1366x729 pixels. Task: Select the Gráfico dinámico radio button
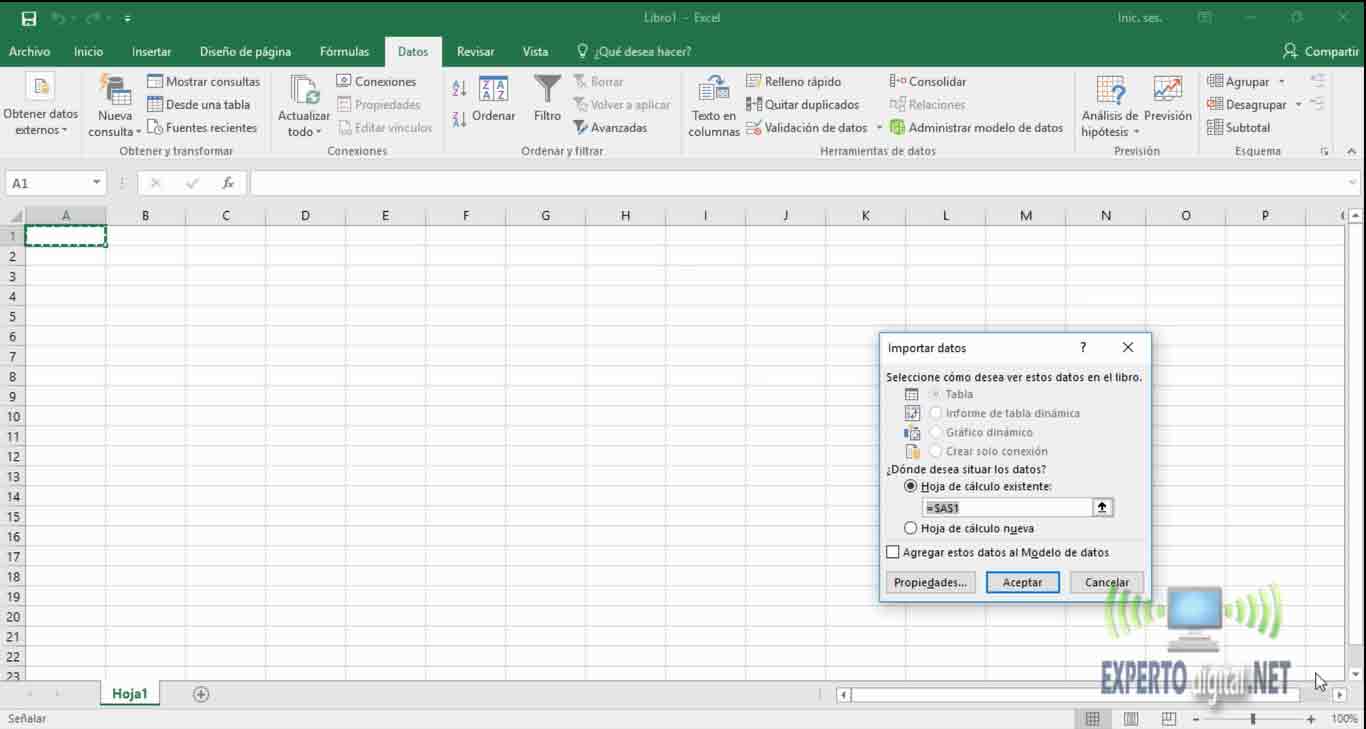tap(938, 432)
